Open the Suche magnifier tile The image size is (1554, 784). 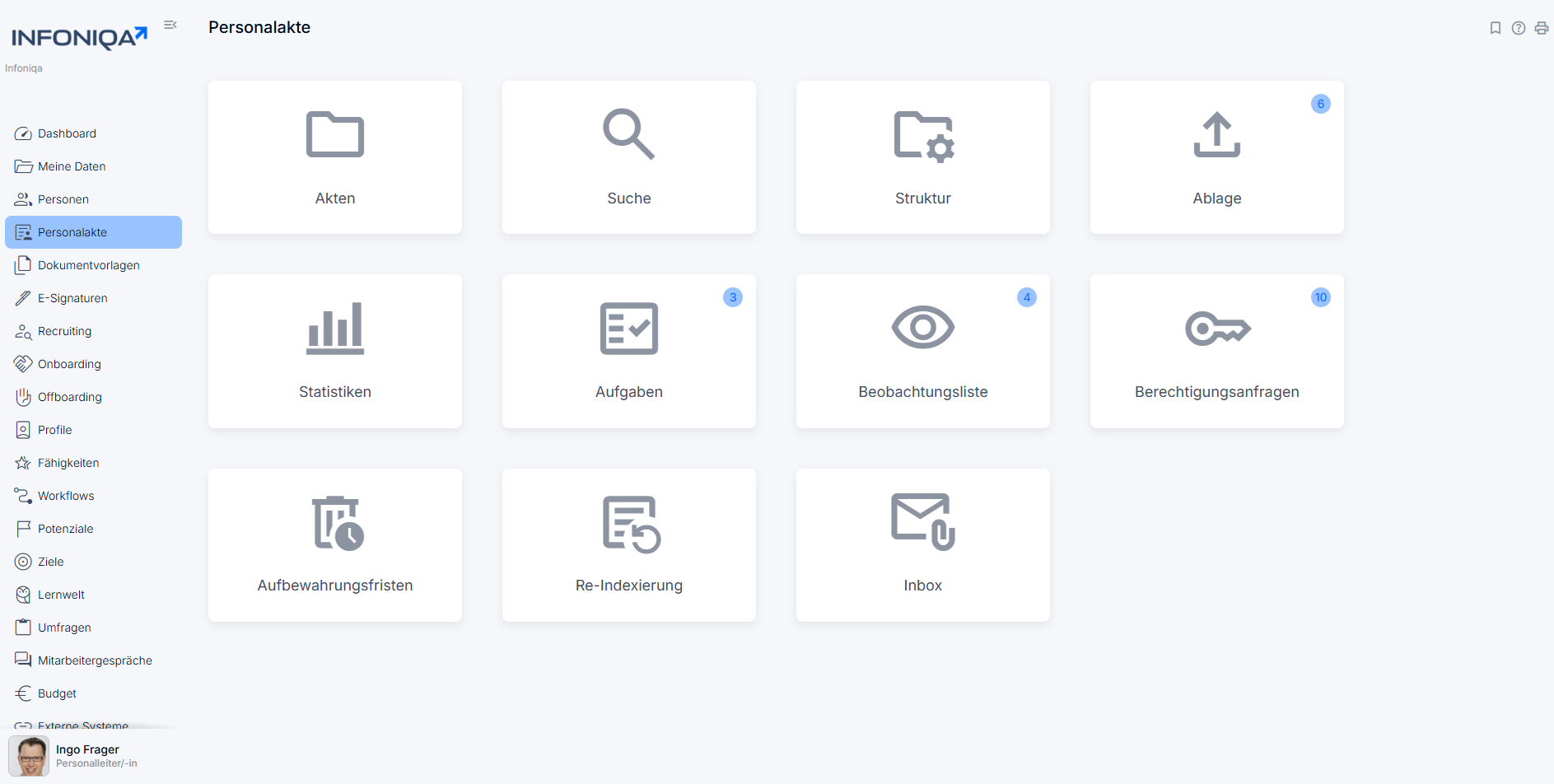point(629,157)
